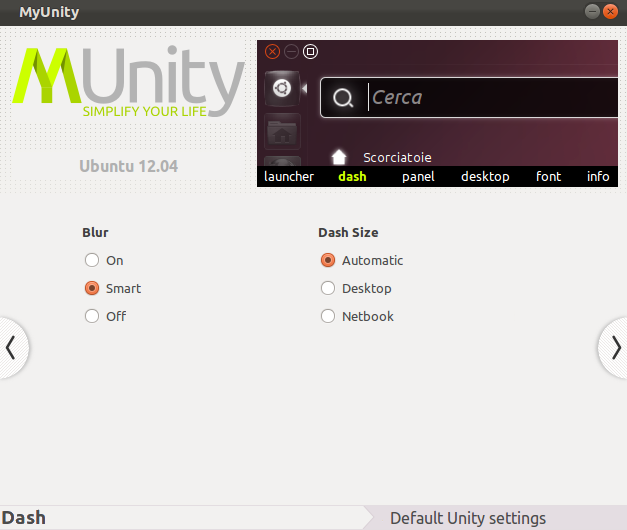Viewport: 627px width, 530px height.
Task: Open the desktop tab
Action: [485, 176]
